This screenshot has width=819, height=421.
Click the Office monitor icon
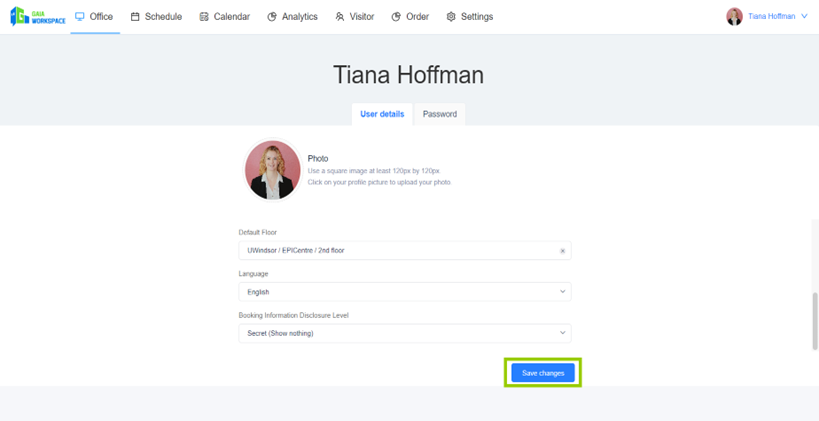[x=80, y=17]
